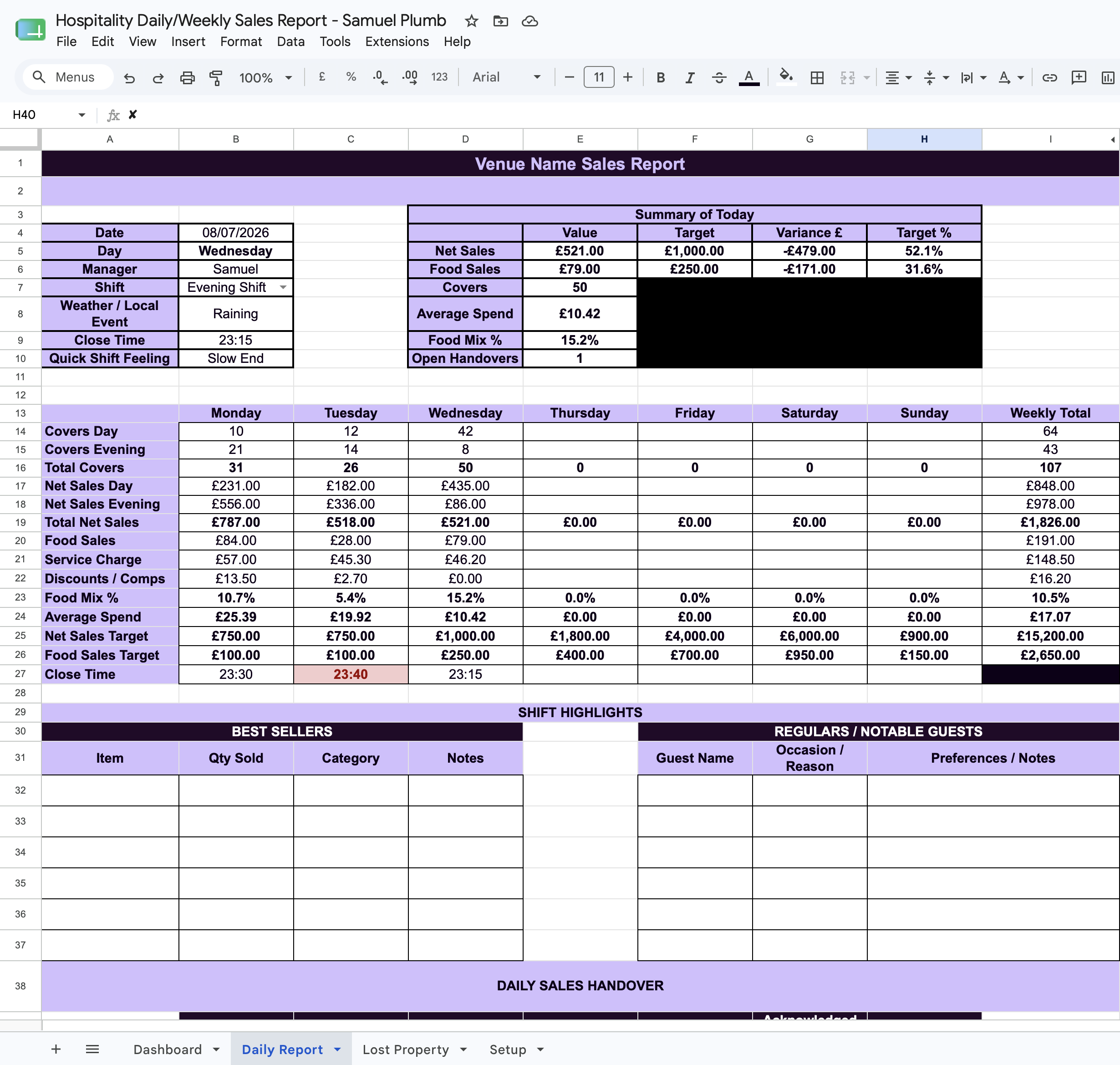Open the Text colour picker

(749, 77)
